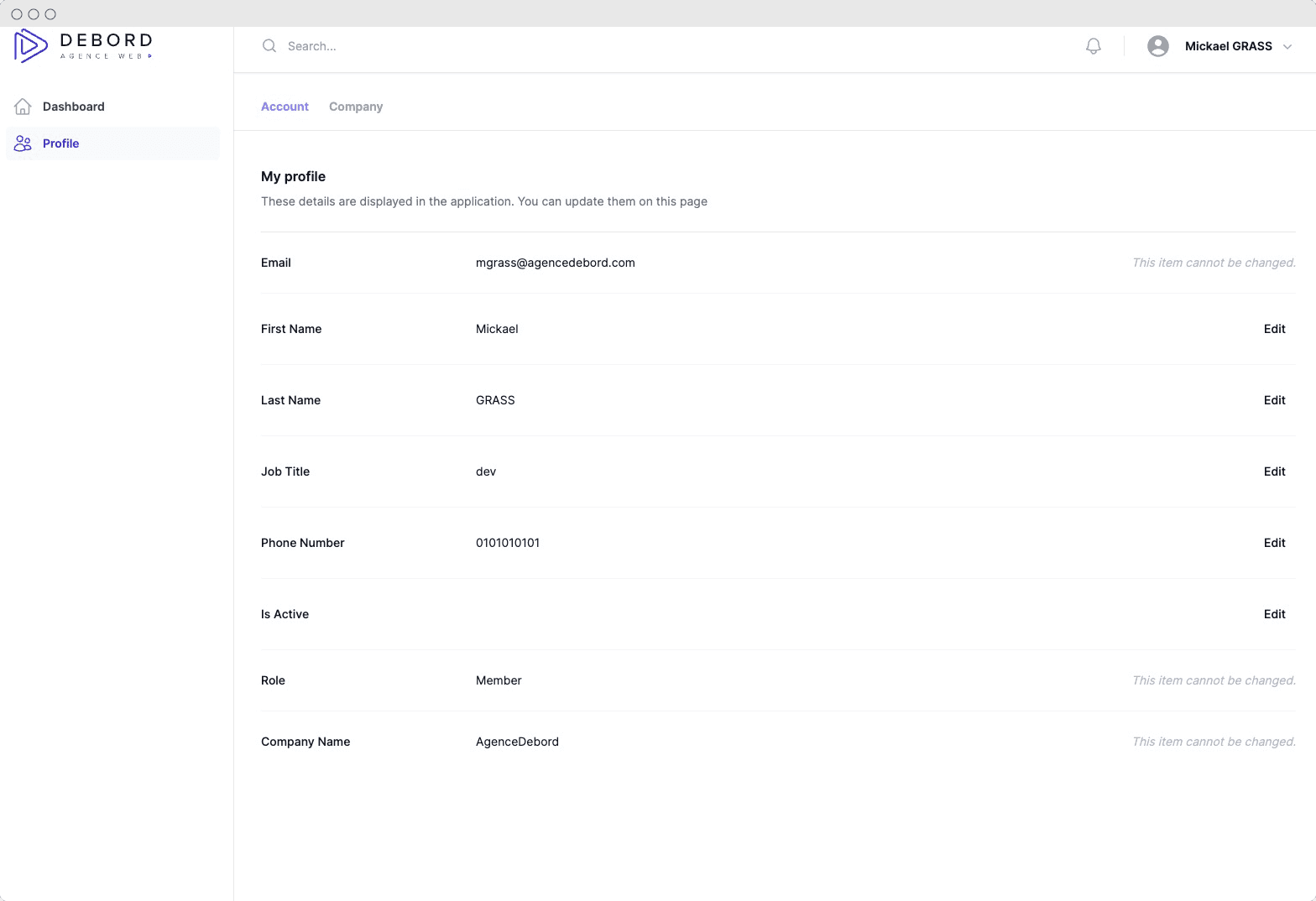Open notifications via the bell icon
The height and width of the screenshot is (901, 1316).
[x=1093, y=46]
